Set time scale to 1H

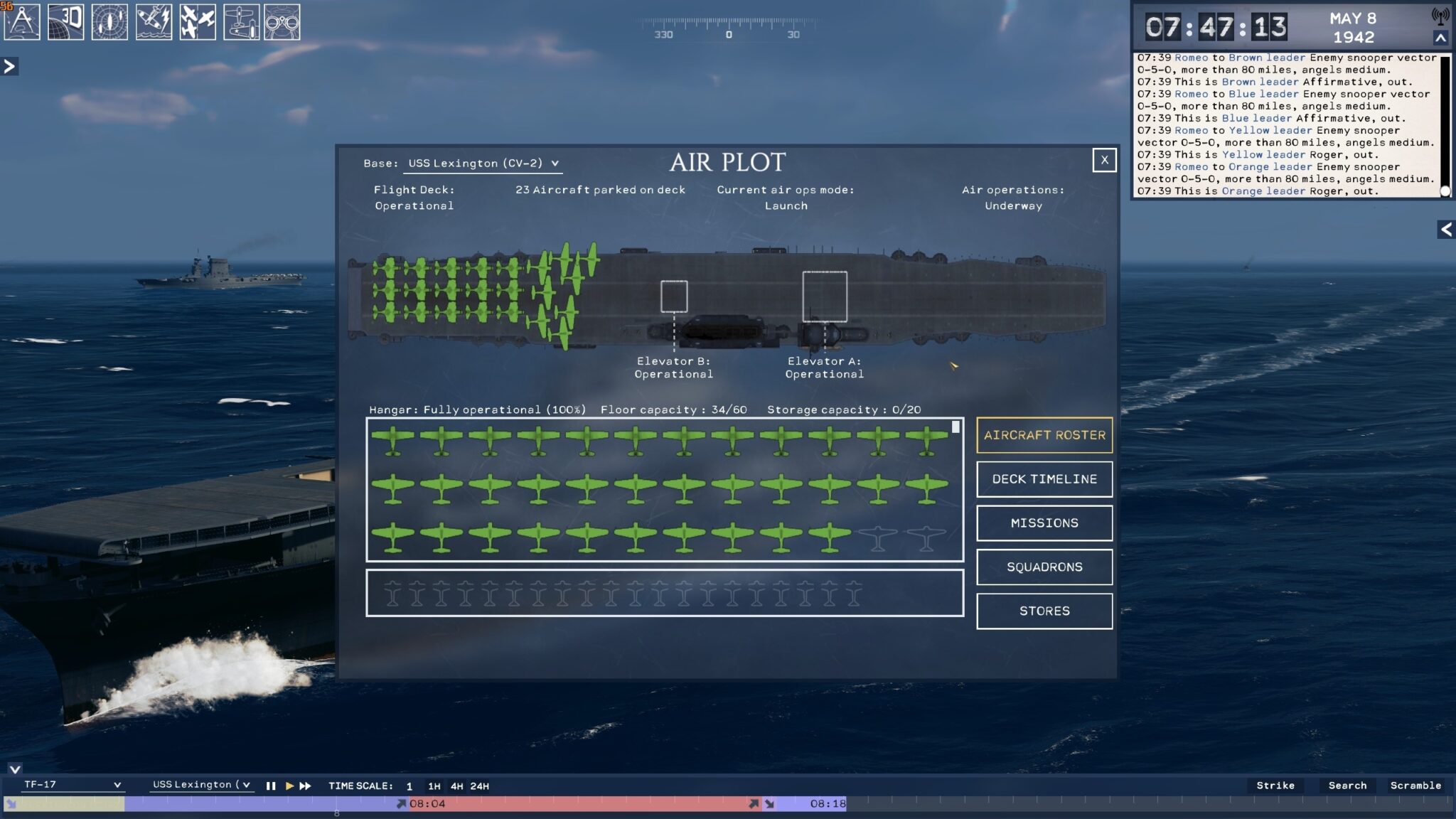click(x=434, y=786)
